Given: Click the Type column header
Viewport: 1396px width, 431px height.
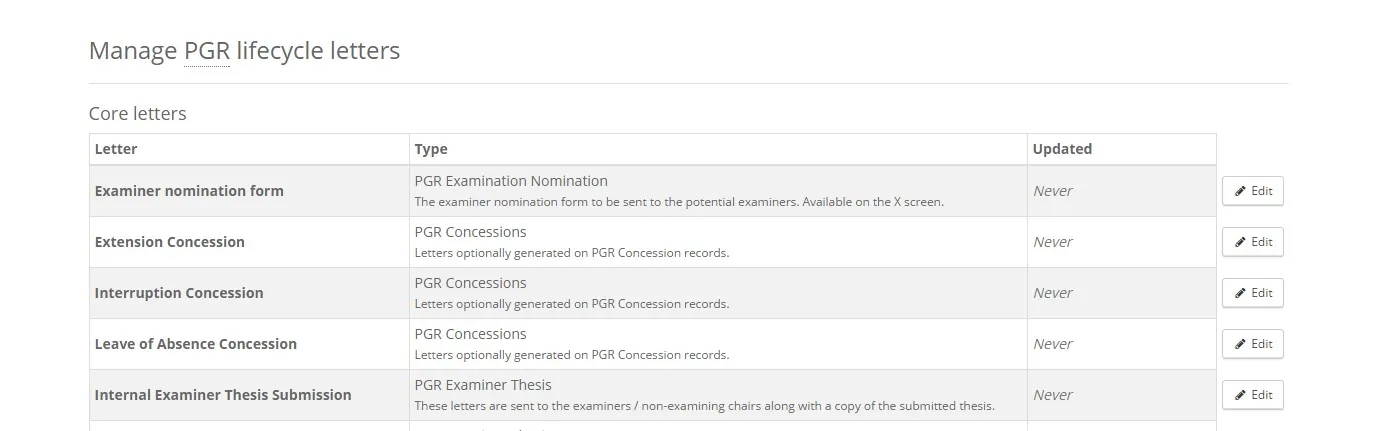Looking at the screenshot, I should tap(431, 149).
